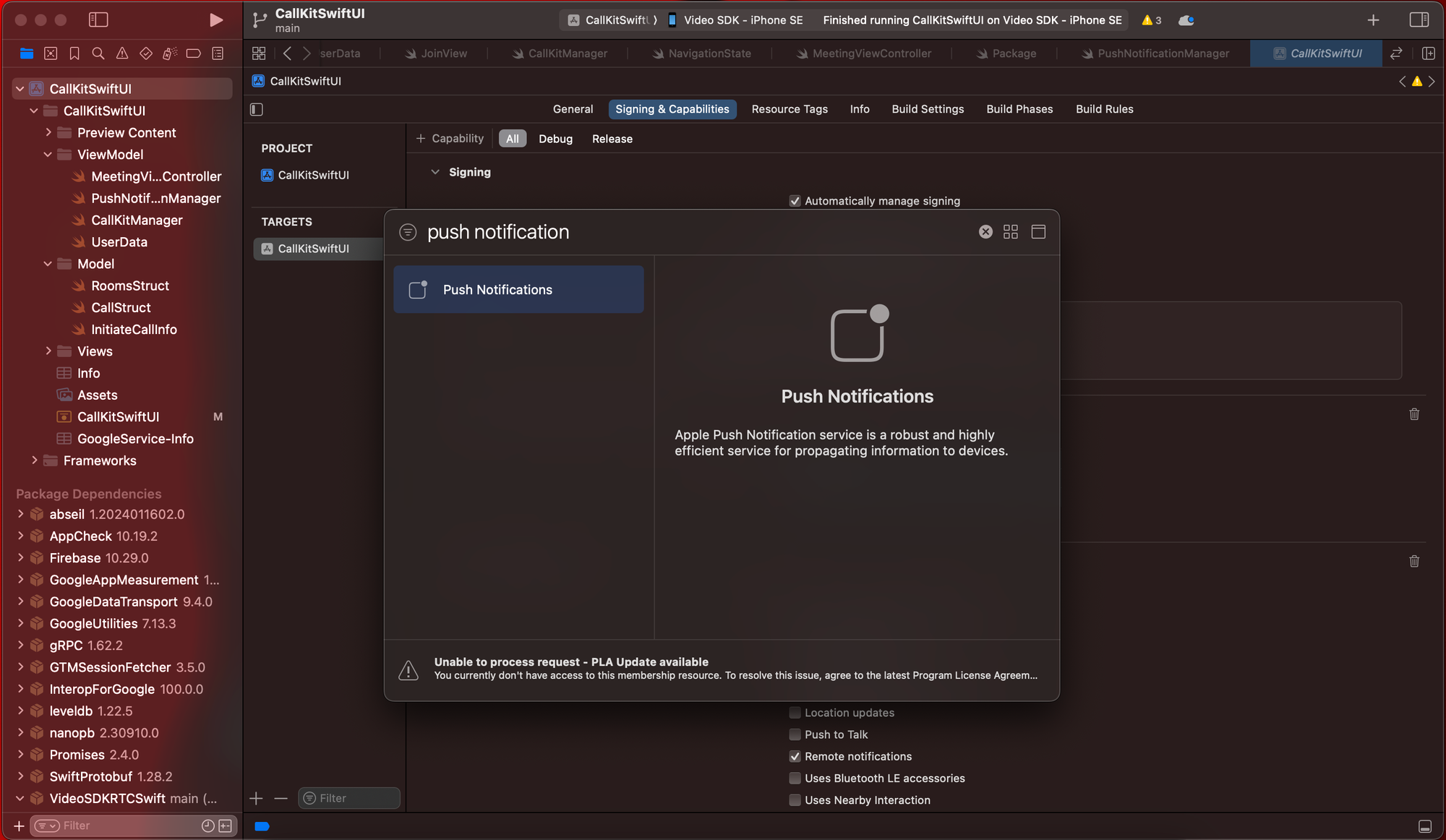The image size is (1446, 840).
Task: Expand the gRPC package dependency
Action: point(20,646)
